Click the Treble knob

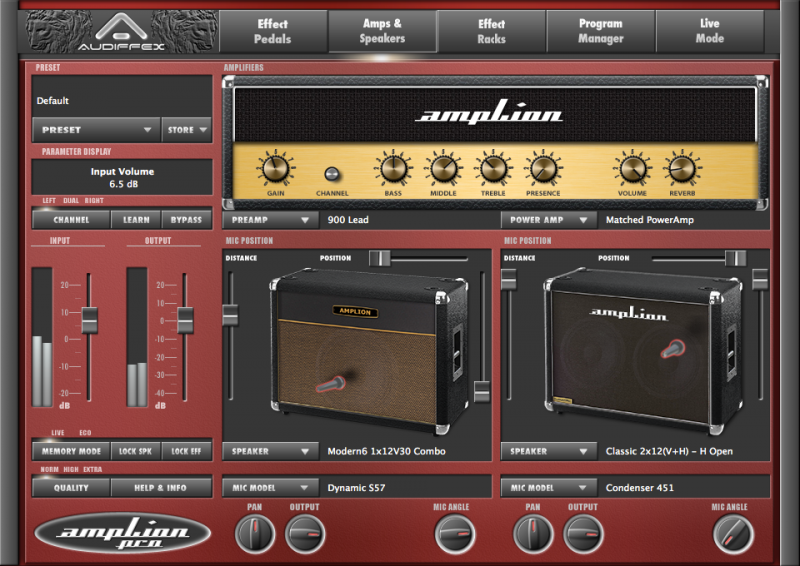[493, 169]
